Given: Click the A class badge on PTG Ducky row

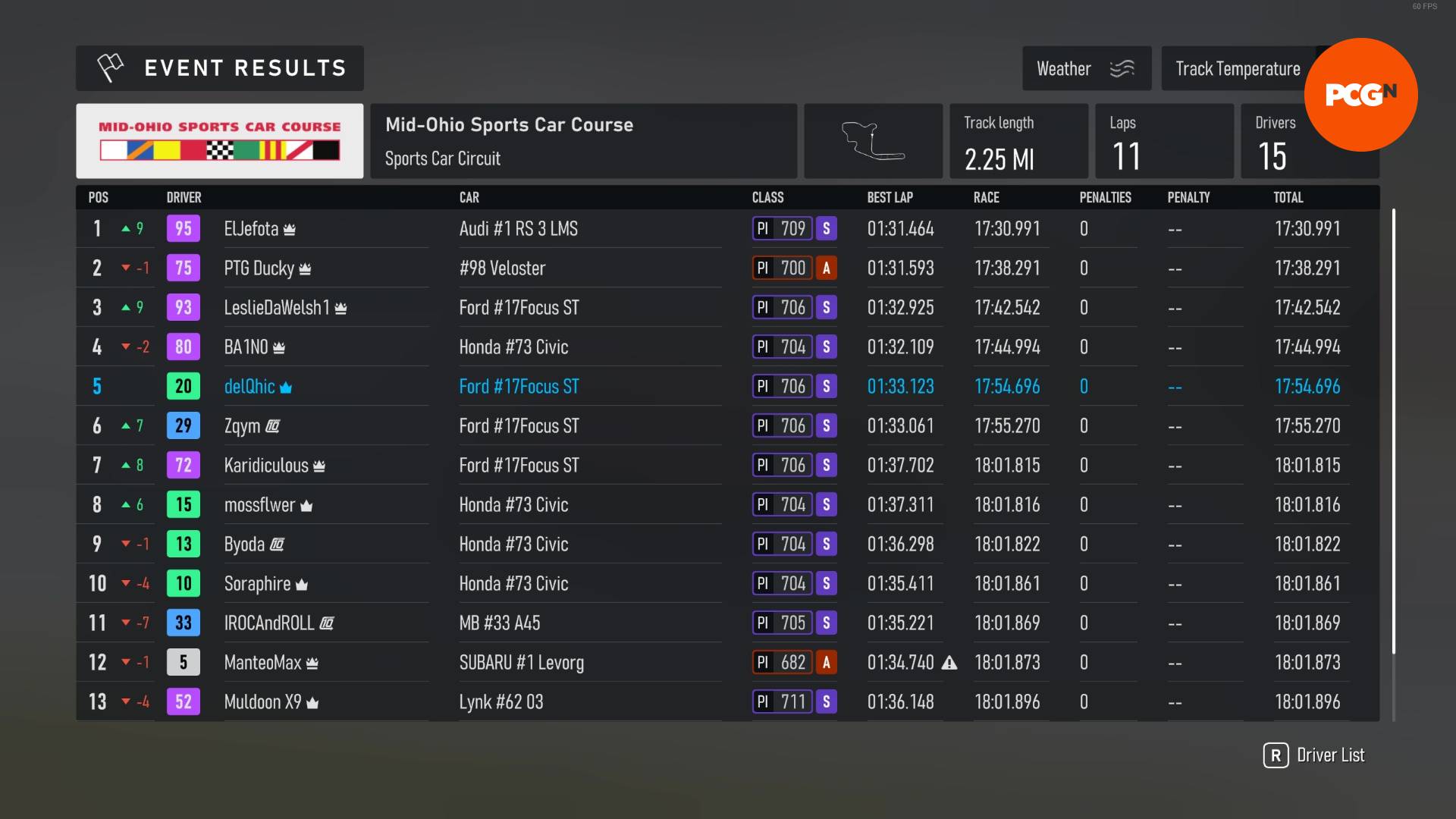Looking at the screenshot, I should coord(827,268).
